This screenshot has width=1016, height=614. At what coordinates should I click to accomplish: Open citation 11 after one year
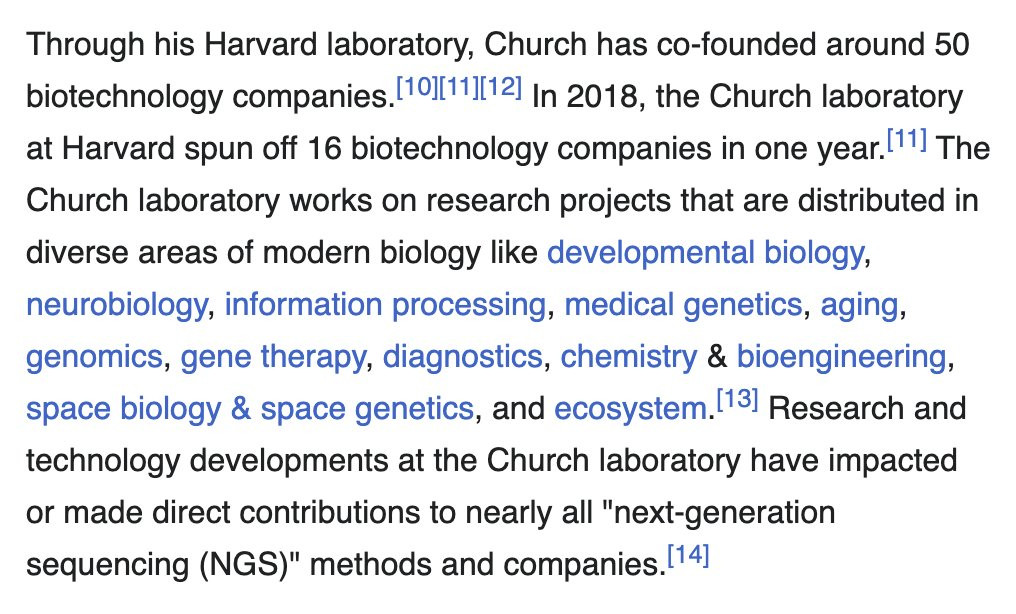coord(906,139)
